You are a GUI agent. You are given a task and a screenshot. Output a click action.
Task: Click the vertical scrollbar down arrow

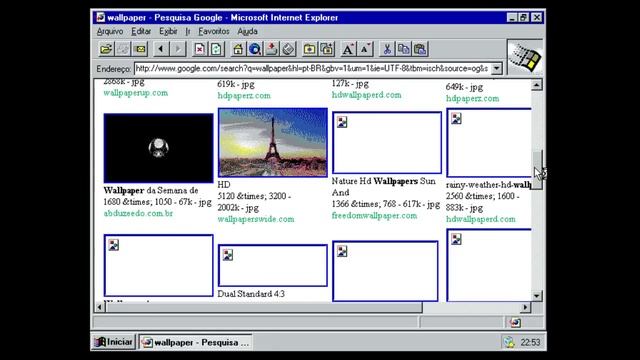tap(537, 296)
